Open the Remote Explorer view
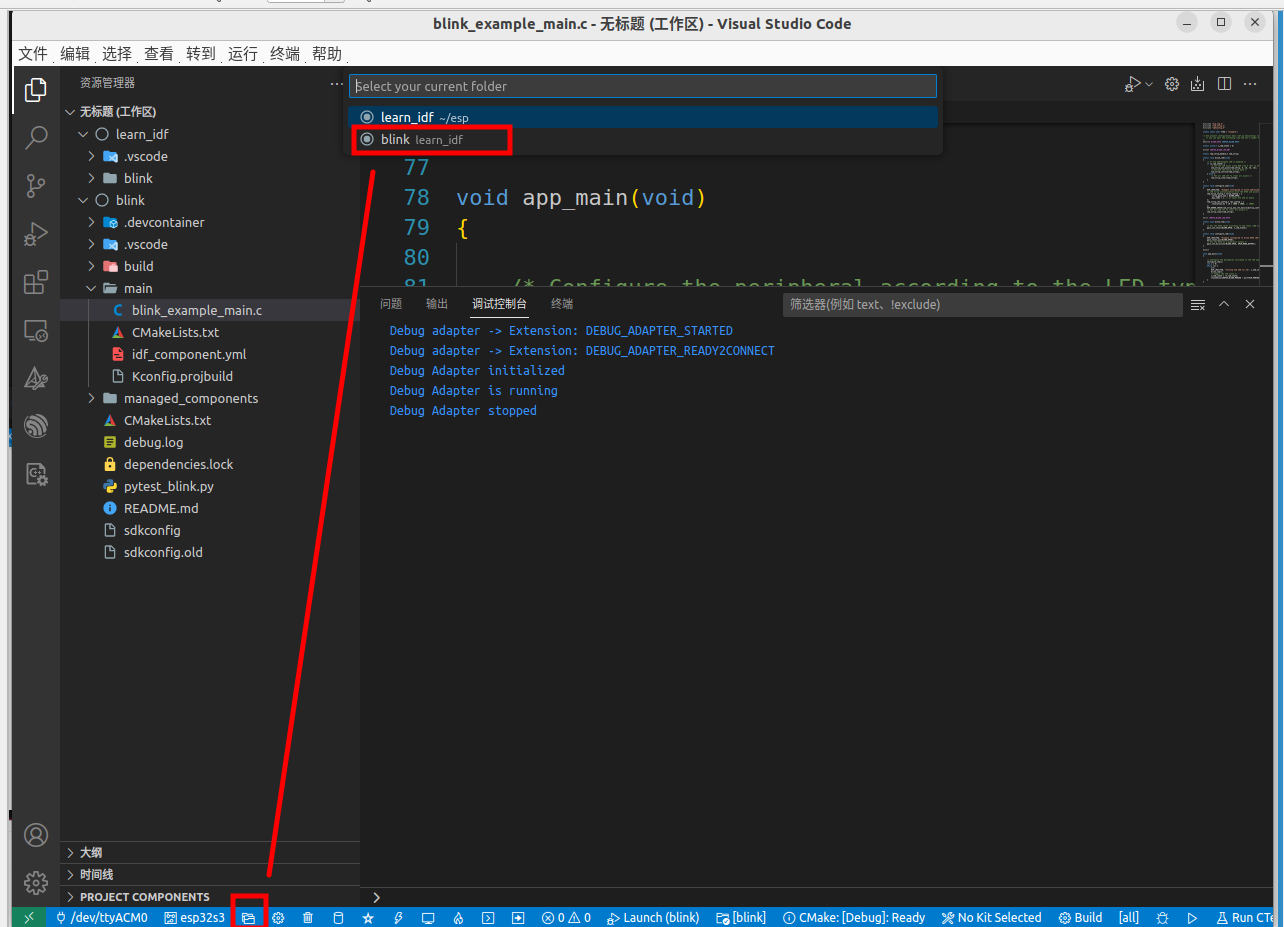Image resolution: width=1284 pixels, height=927 pixels. tap(36, 330)
